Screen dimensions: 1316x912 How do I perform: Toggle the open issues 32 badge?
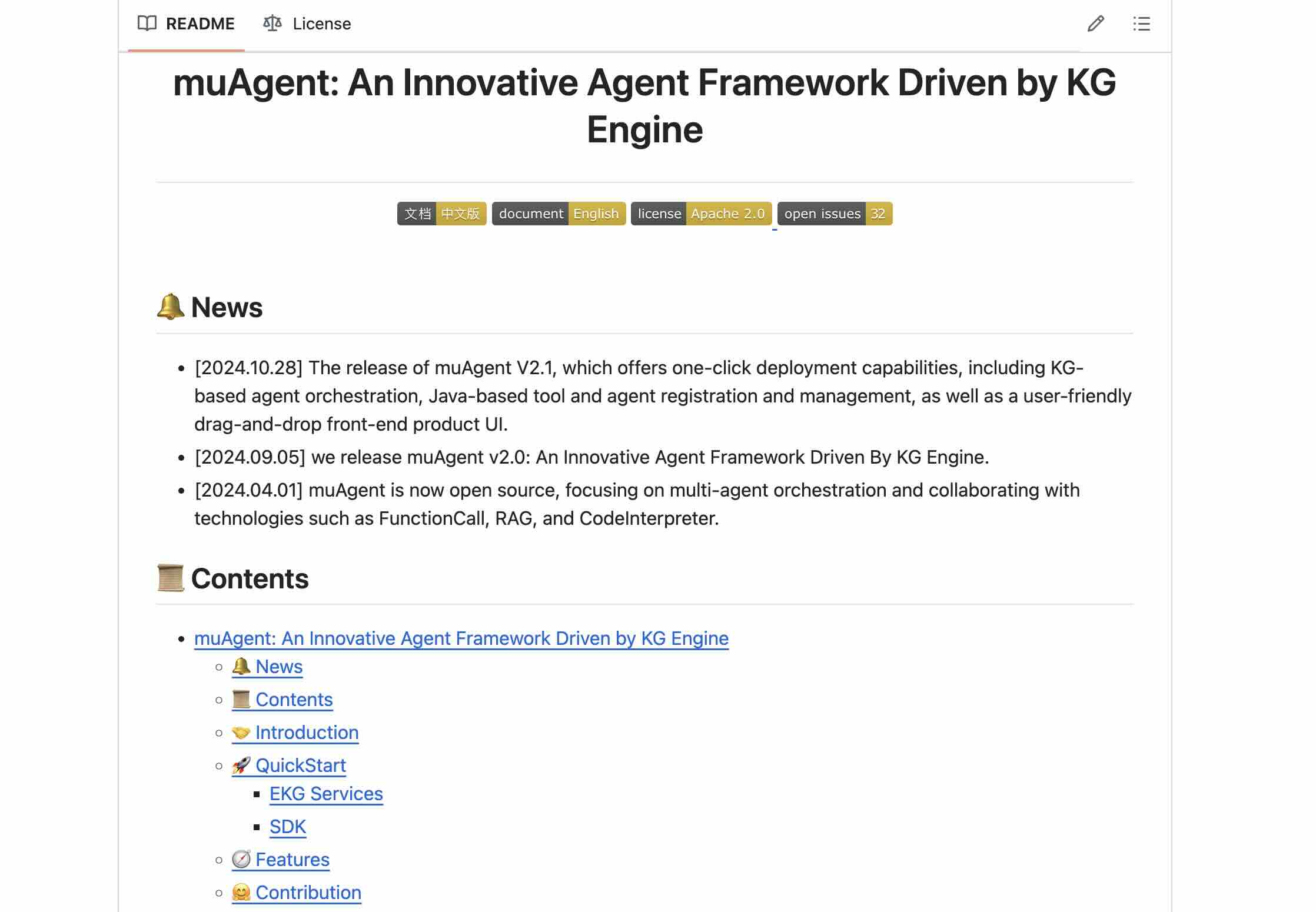click(x=836, y=213)
